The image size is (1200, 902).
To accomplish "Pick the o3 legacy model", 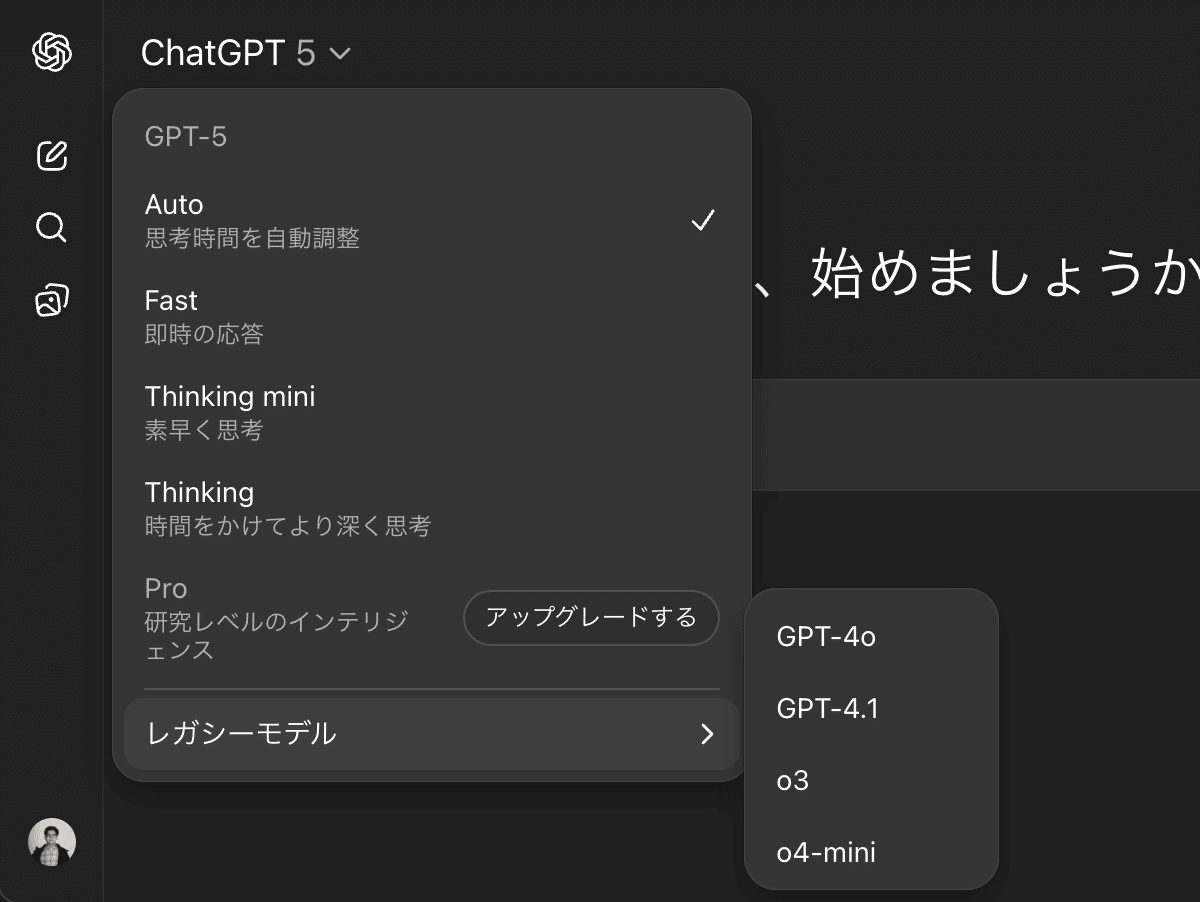I will (793, 780).
